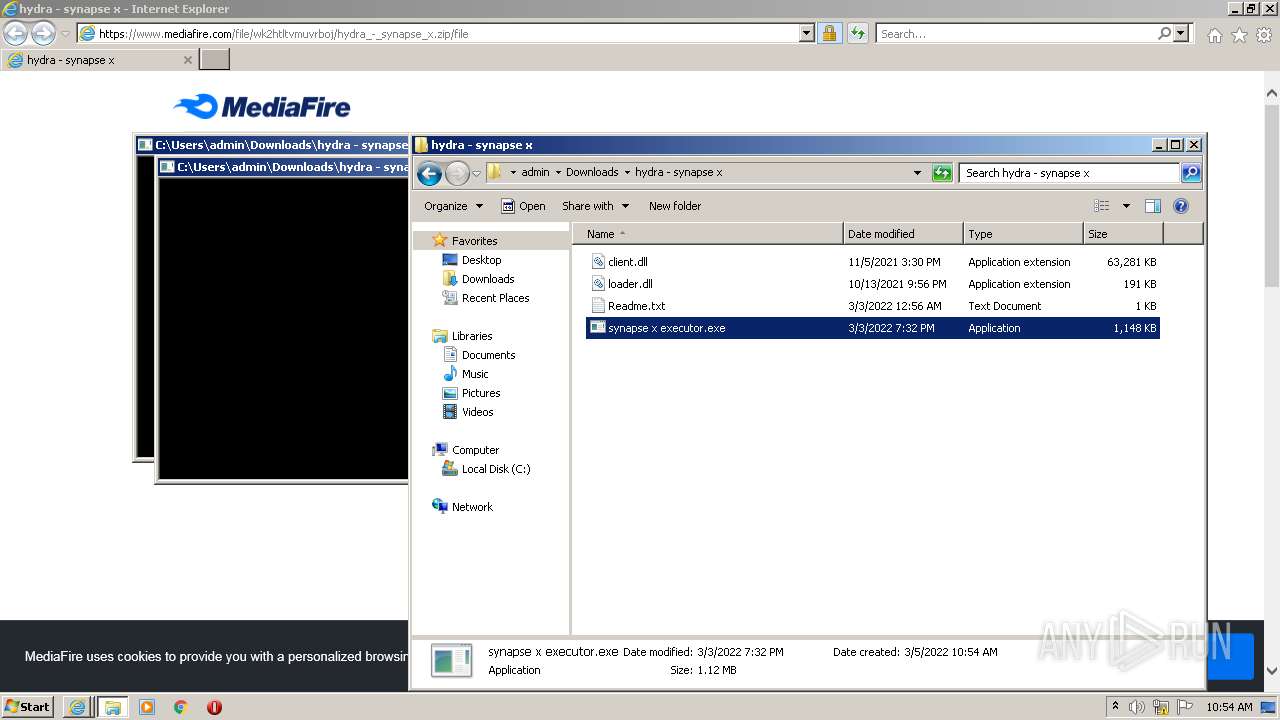Click synapse x executor.exe file icon
The height and width of the screenshot is (720, 1280).
598,328
